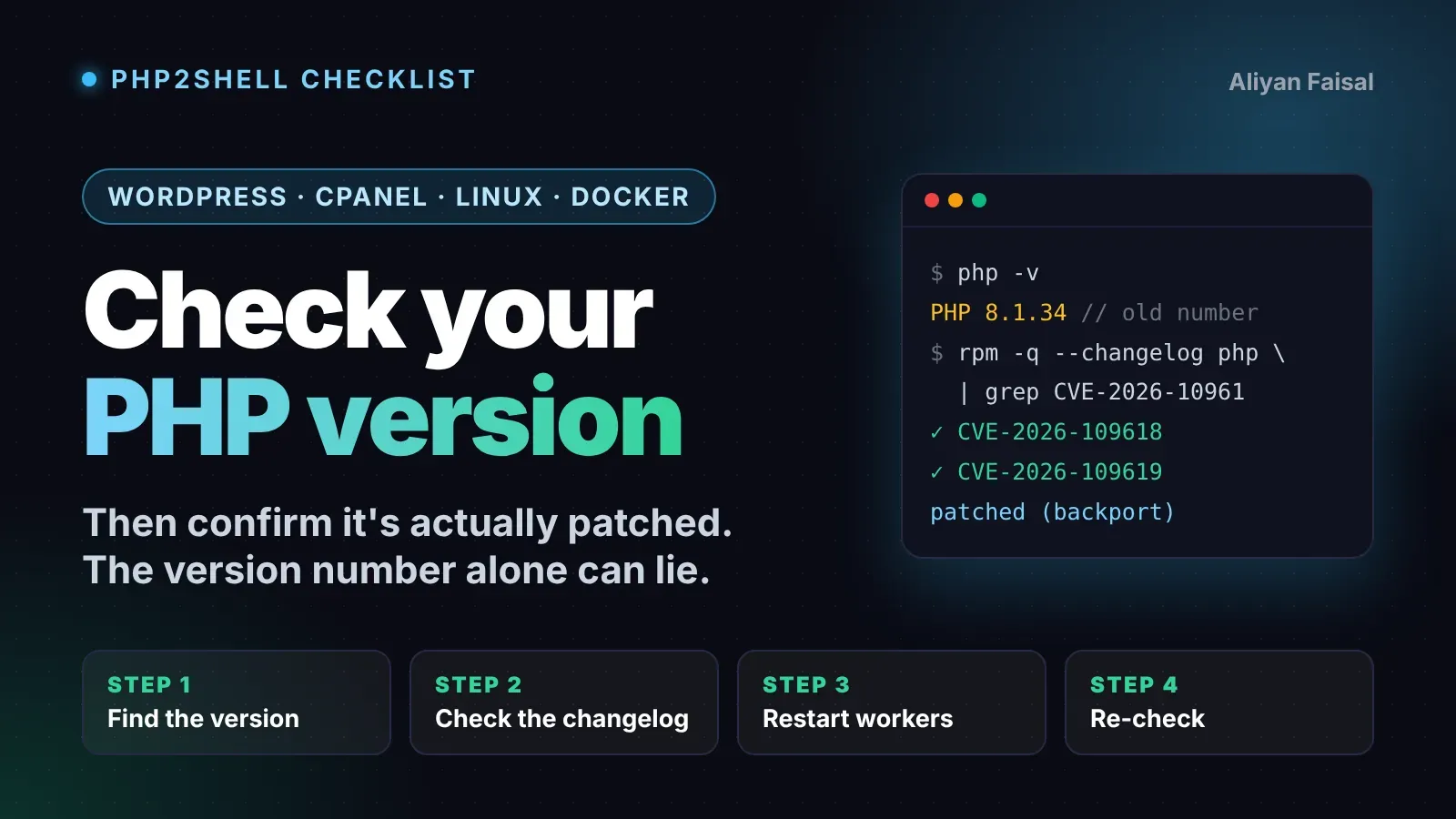Select the Step 2 Check the changelog card
This screenshot has height=819, width=1456.
[564, 703]
